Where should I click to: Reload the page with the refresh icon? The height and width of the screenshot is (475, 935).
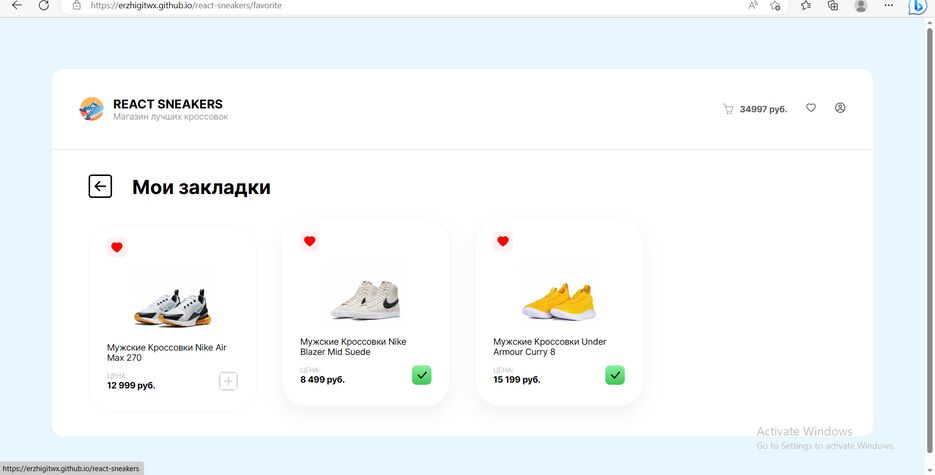(x=44, y=5)
